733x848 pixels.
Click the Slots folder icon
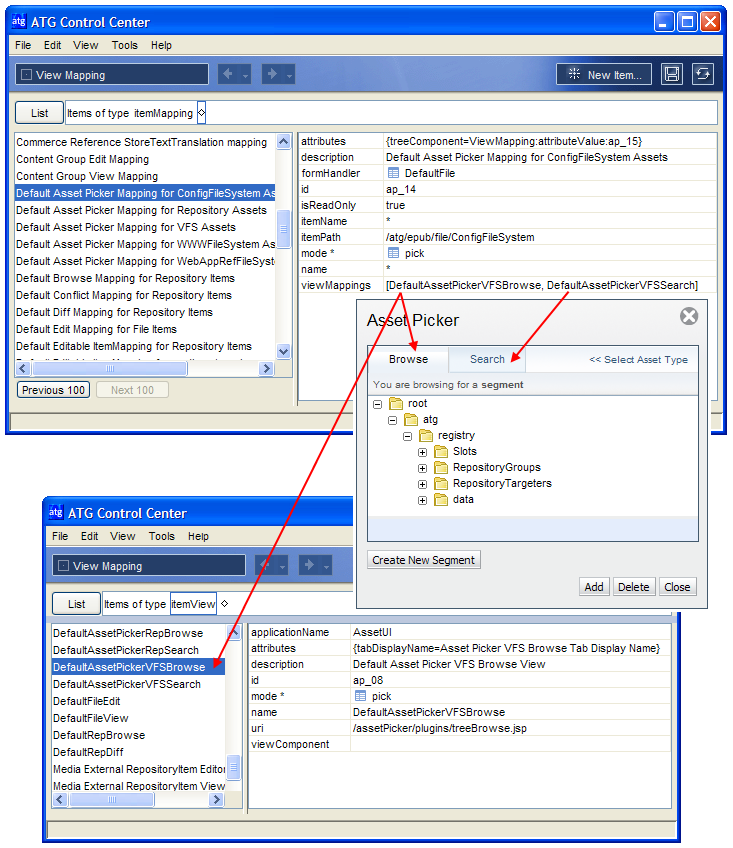tap(441, 451)
